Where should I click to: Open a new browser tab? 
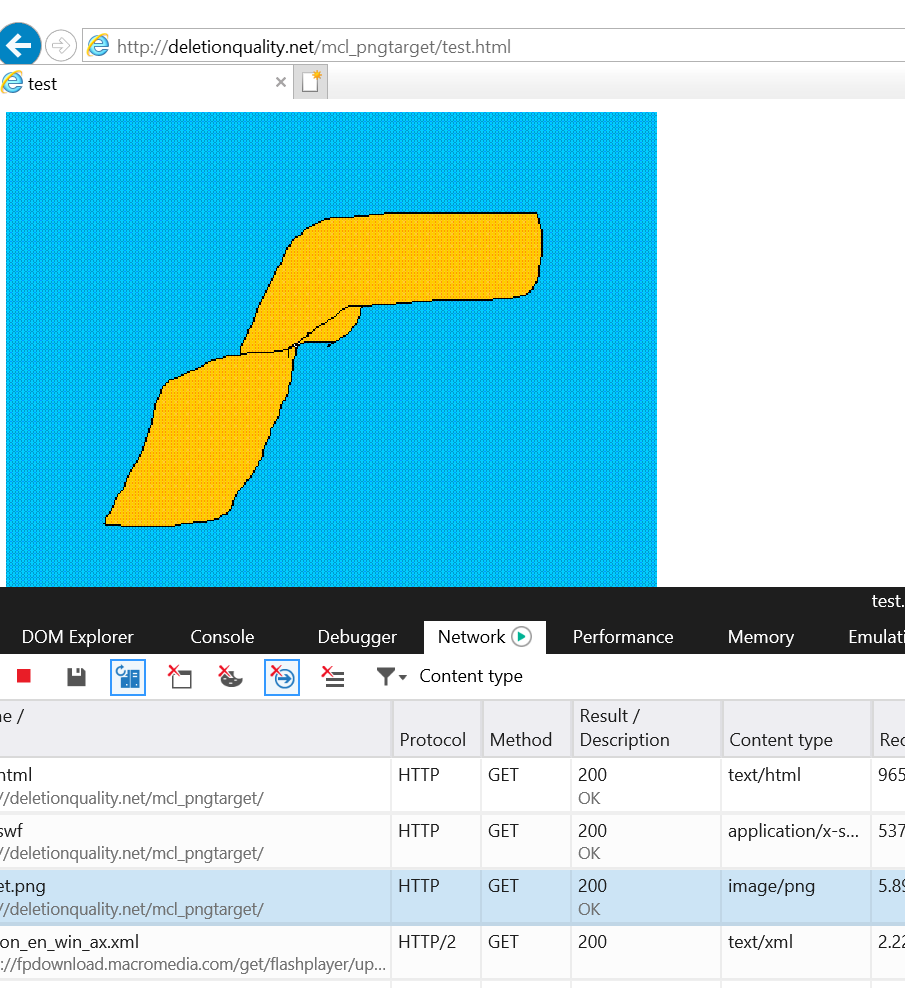pos(309,82)
